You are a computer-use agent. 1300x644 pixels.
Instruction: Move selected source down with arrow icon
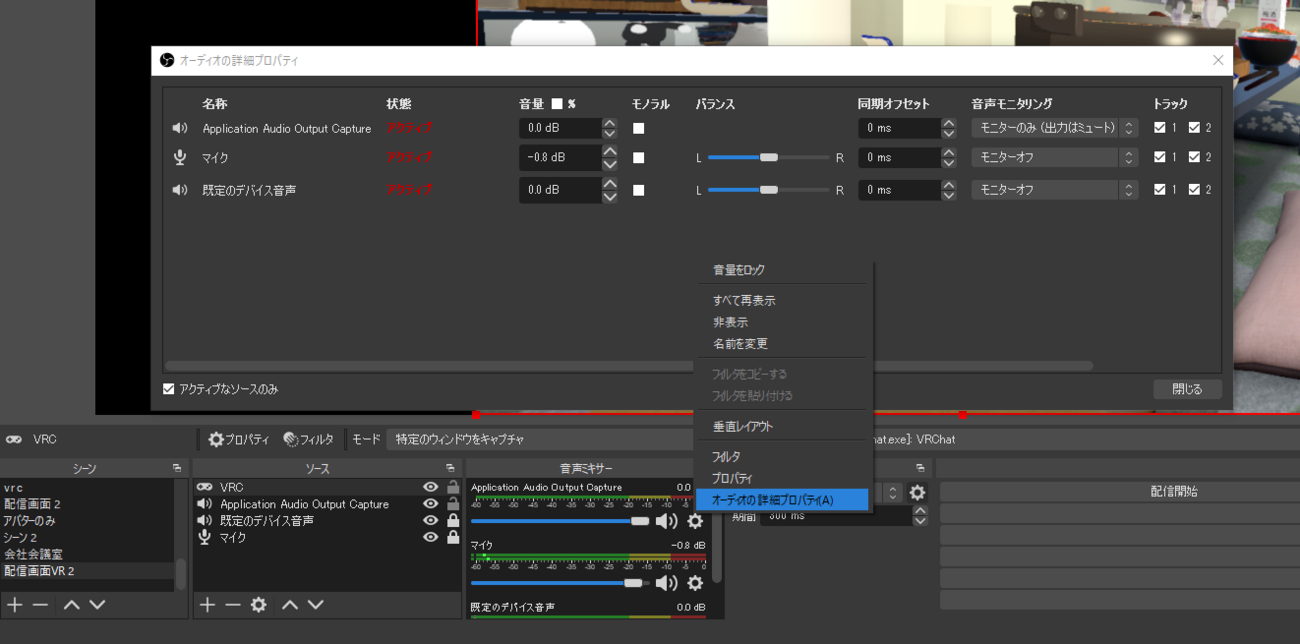(316, 605)
